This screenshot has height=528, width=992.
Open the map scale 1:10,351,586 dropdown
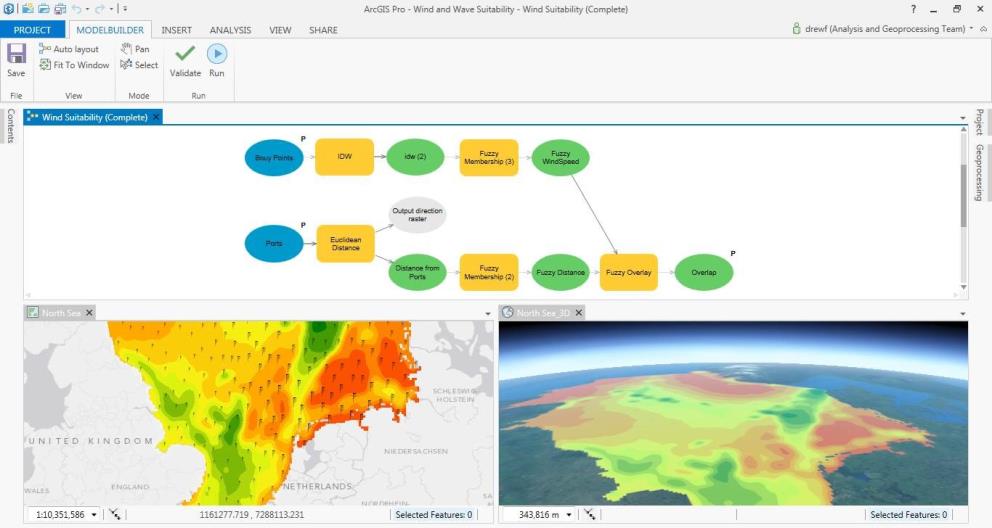[x=94, y=515]
